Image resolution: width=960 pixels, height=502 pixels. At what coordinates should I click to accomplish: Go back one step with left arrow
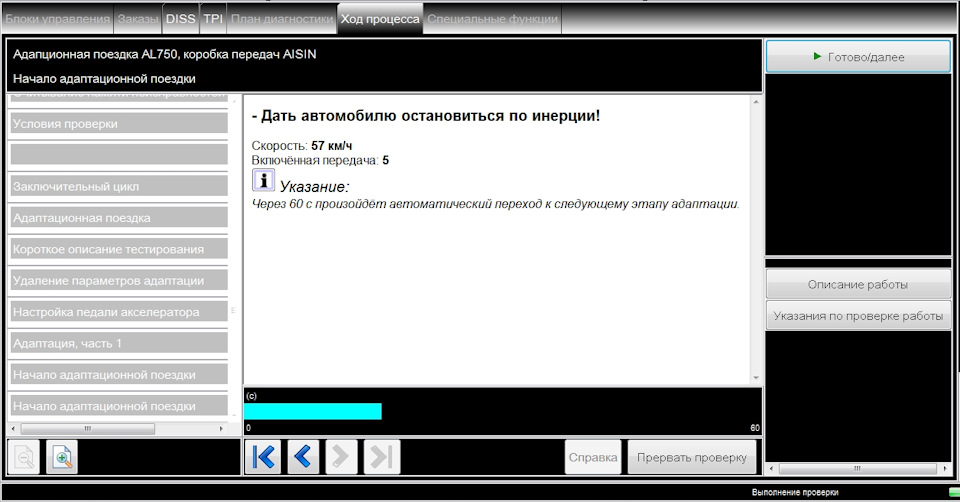tap(303, 457)
